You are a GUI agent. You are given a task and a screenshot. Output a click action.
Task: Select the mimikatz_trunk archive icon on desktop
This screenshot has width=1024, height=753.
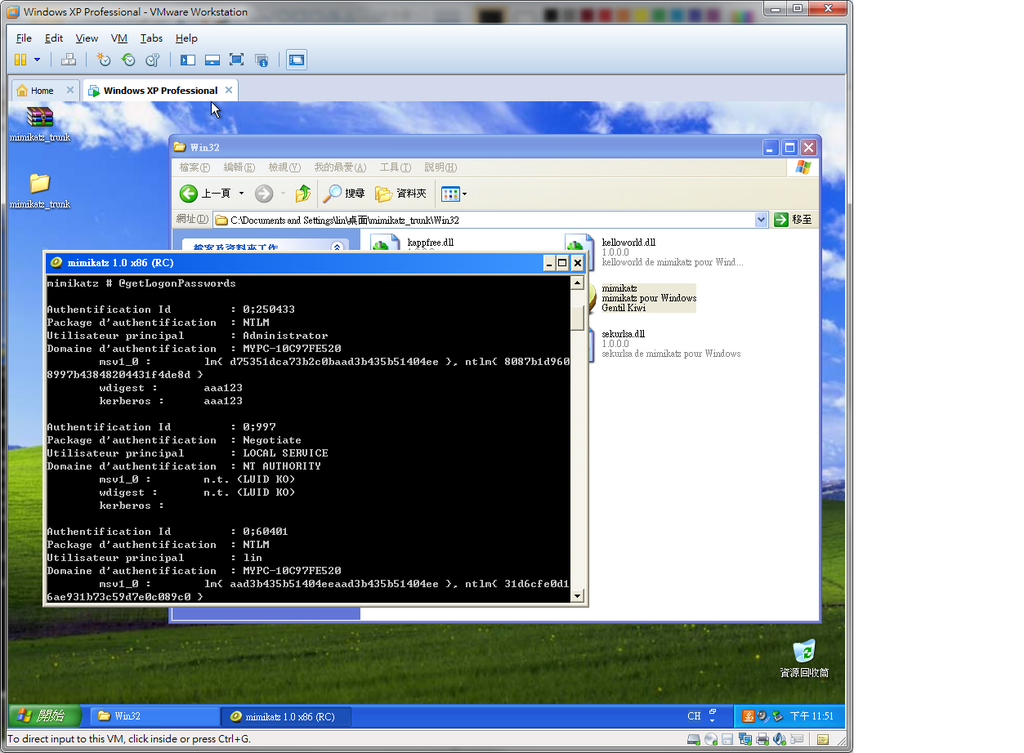tap(40, 124)
